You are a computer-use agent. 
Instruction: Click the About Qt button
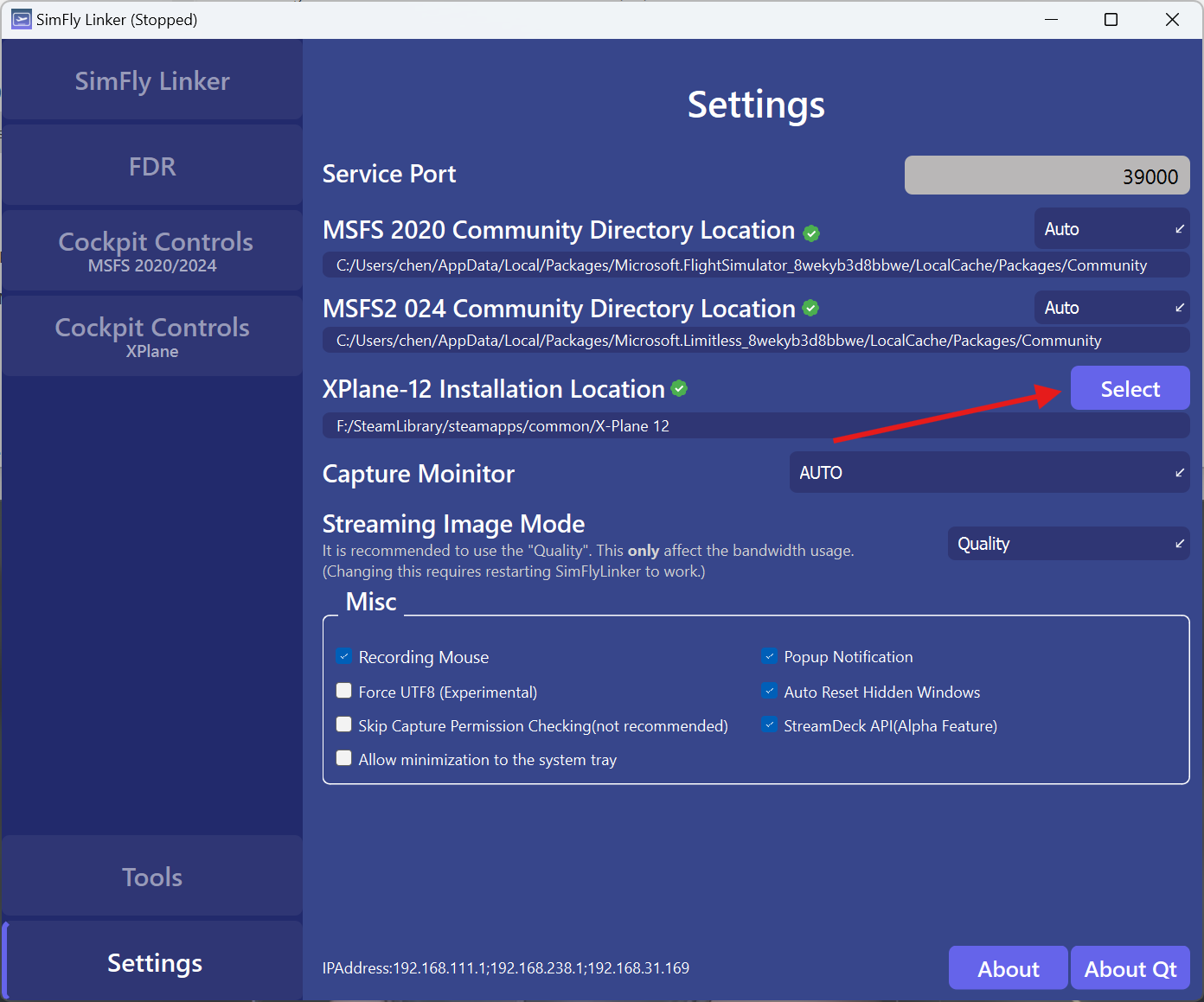point(1130,968)
